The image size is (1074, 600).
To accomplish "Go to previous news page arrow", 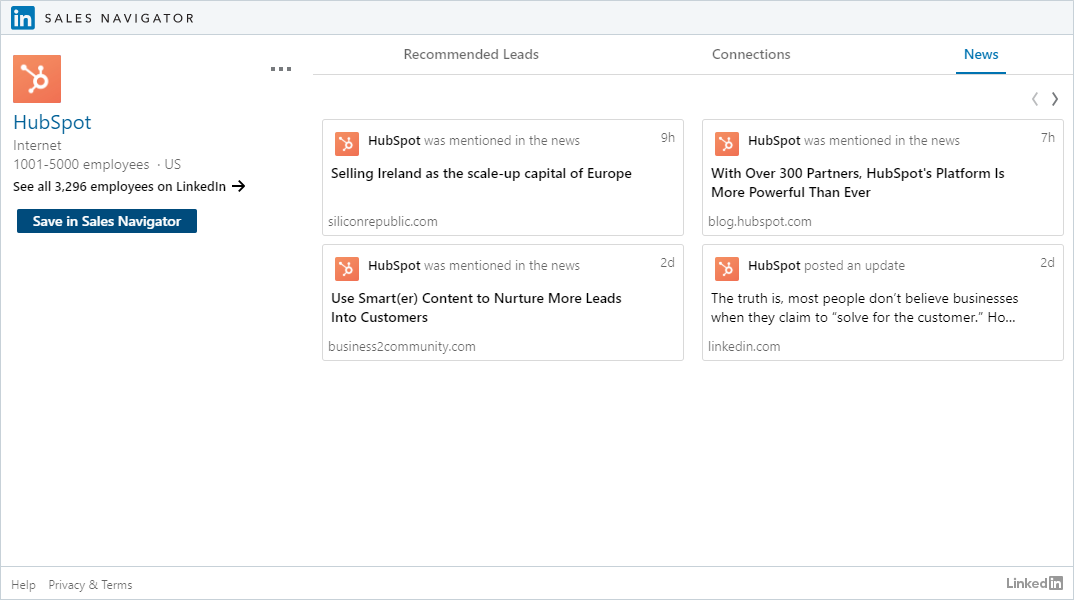I will pyautogui.click(x=1035, y=99).
